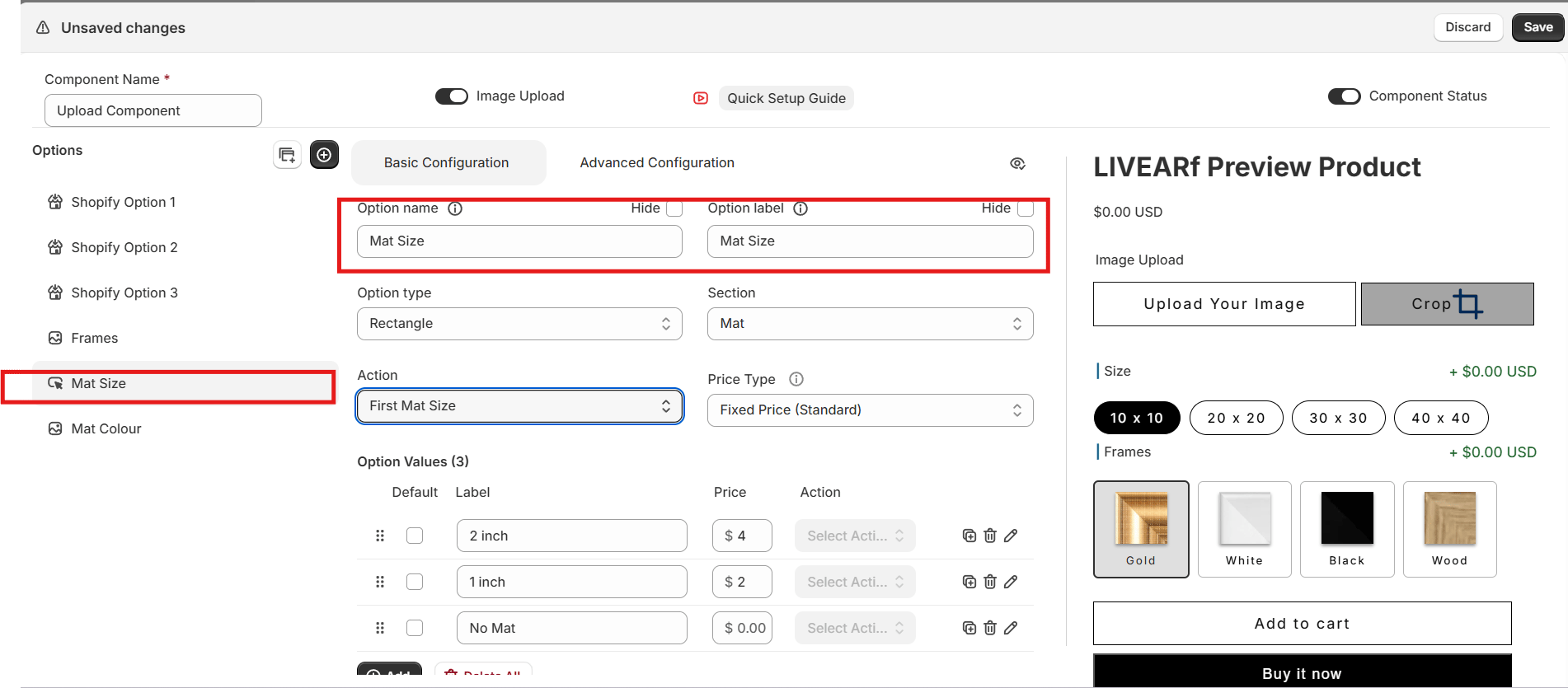Viewport: 1568px width, 688px height.
Task: Click the import options list icon
Action: tap(287, 155)
